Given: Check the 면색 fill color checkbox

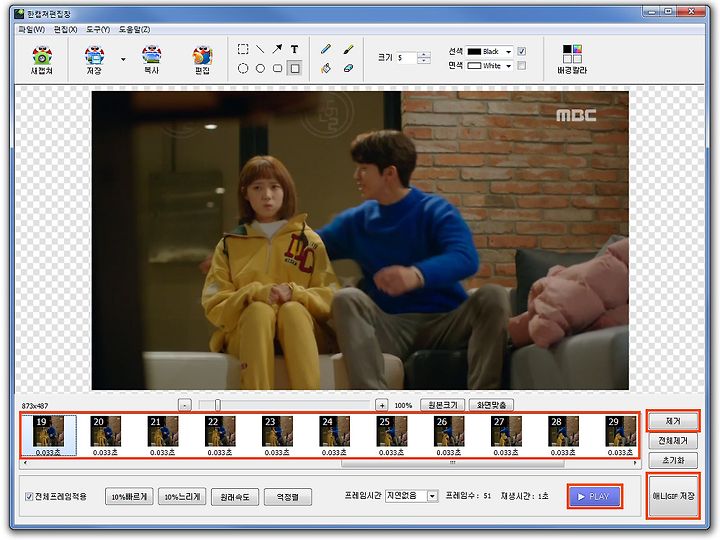Looking at the screenshot, I should click(522, 66).
